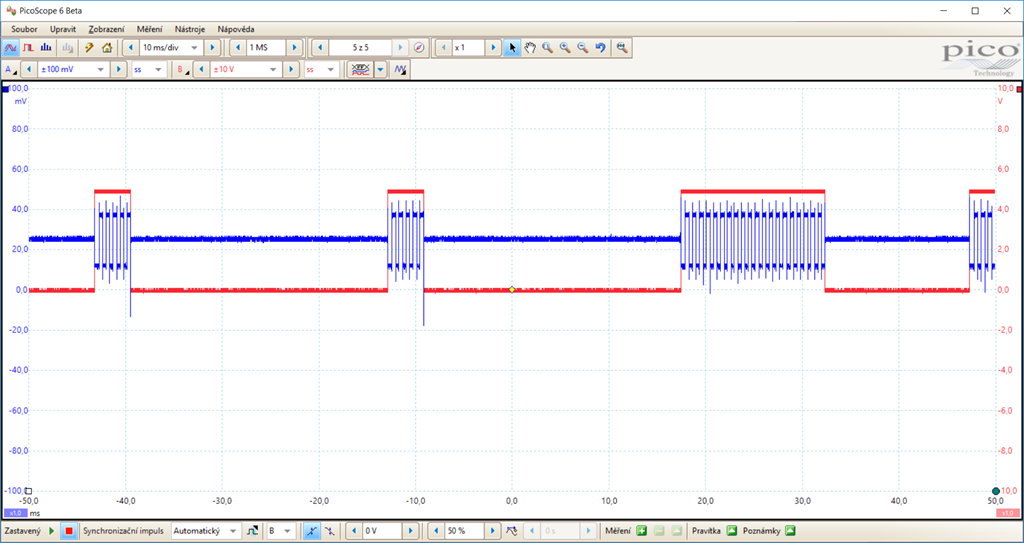The width and height of the screenshot is (1024, 543).
Task: Expand channel A ±100 mV range dropdown
Action: [x=99, y=70]
